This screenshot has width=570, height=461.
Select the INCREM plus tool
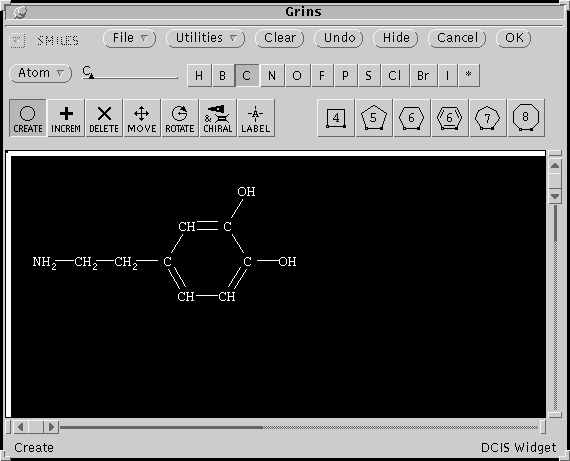click(66, 118)
